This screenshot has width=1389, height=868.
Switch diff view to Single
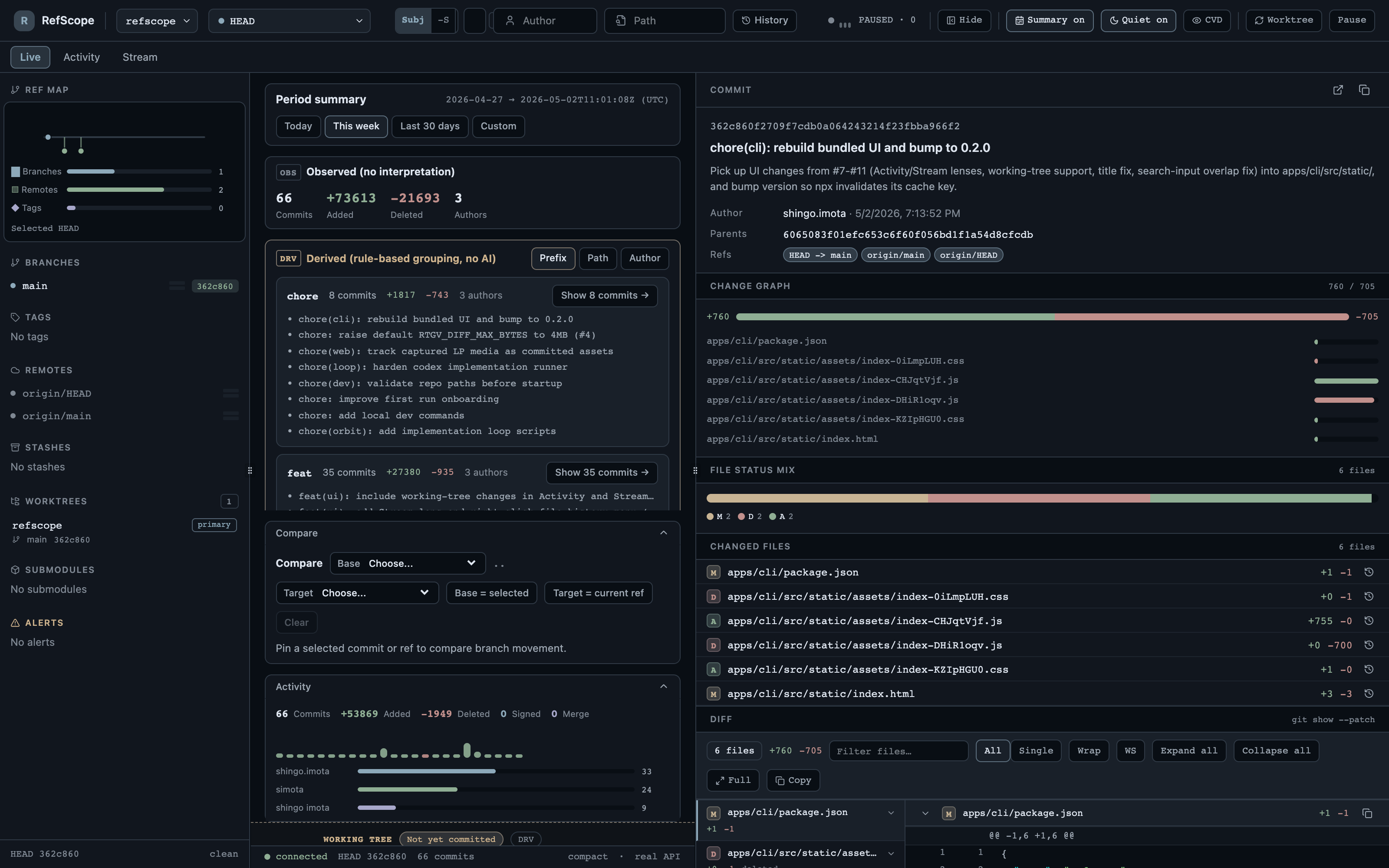click(x=1035, y=751)
